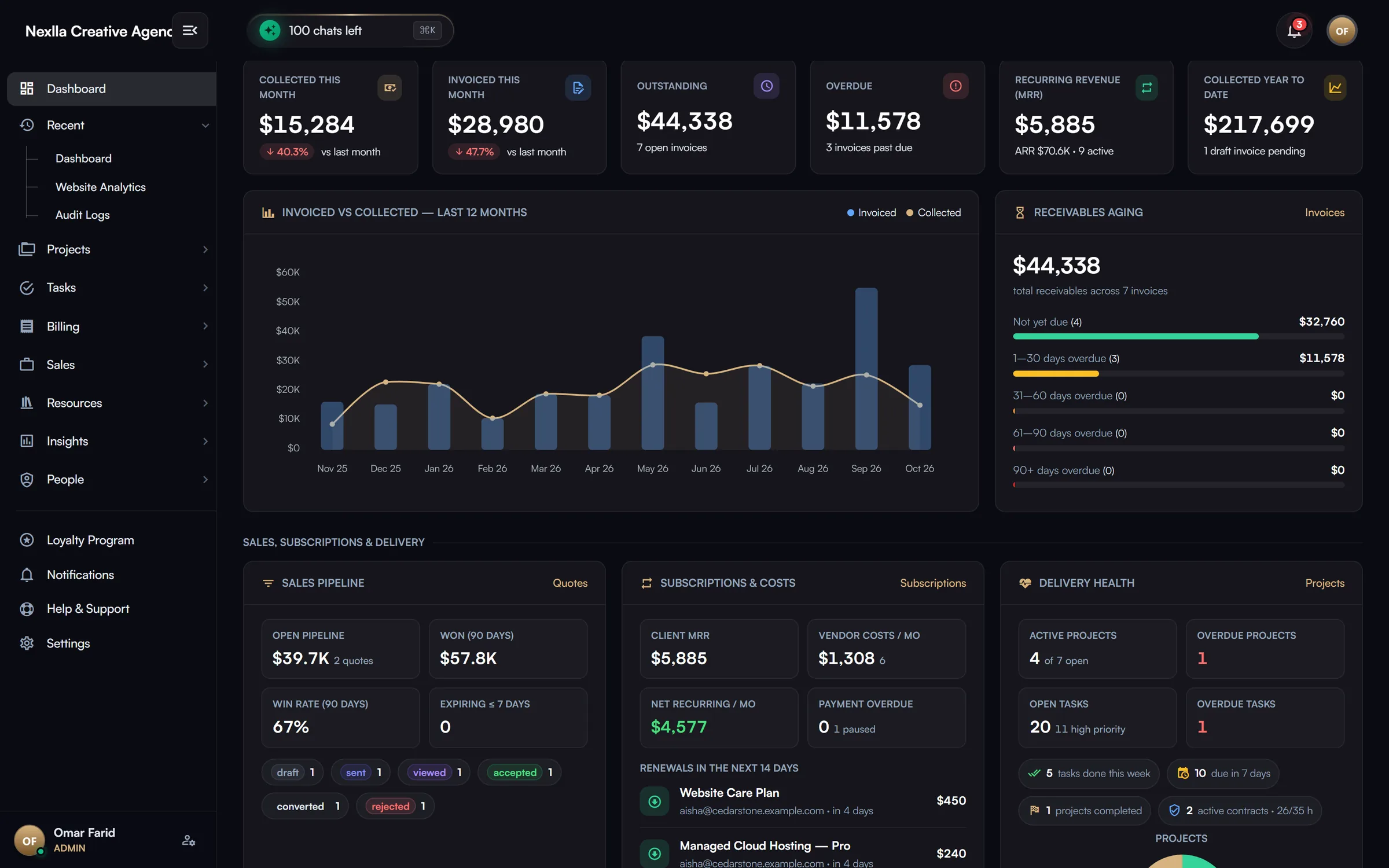Open the Projects link in Delivery Health
Viewport: 1389px width, 868px height.
1325,583
